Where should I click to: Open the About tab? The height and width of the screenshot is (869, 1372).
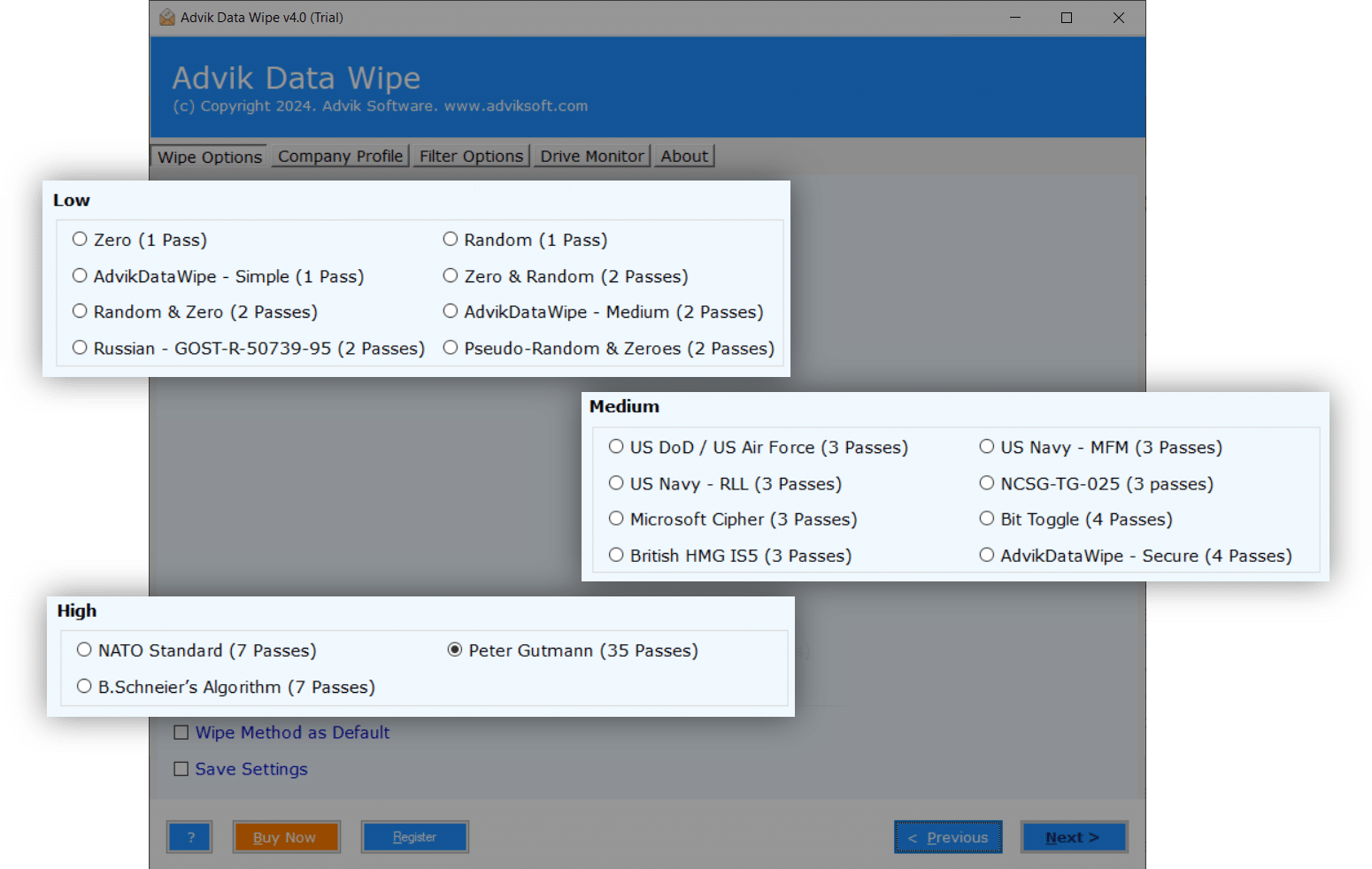point(684,156)
